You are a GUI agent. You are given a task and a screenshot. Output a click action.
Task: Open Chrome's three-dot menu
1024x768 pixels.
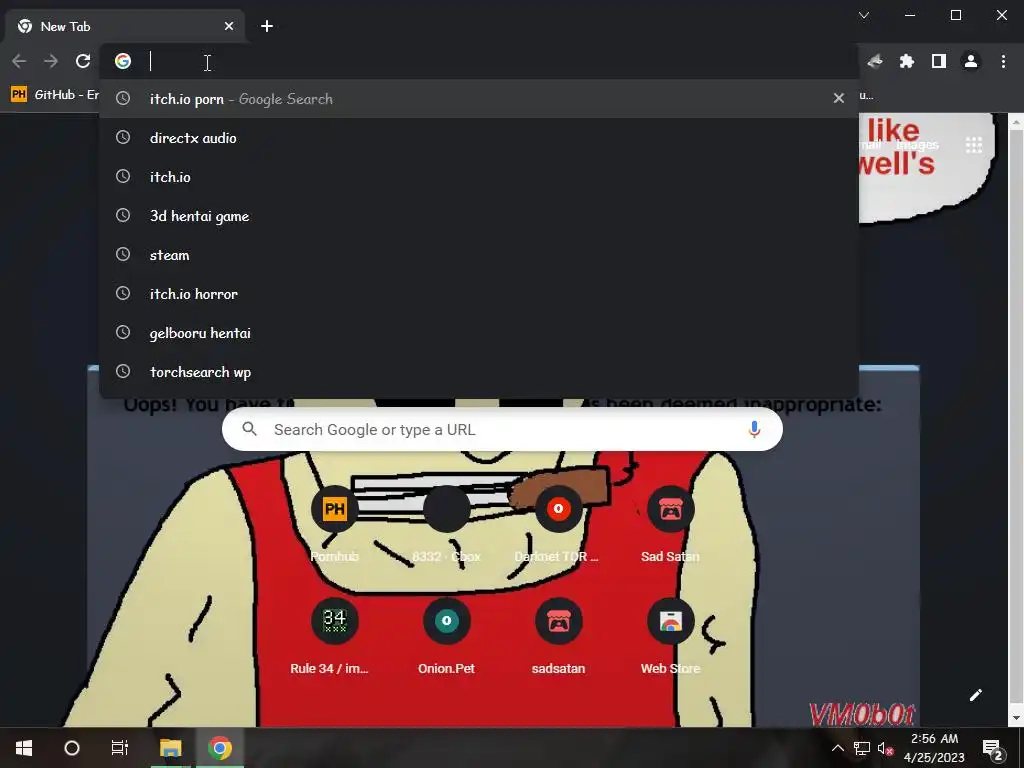(1003, 61)
